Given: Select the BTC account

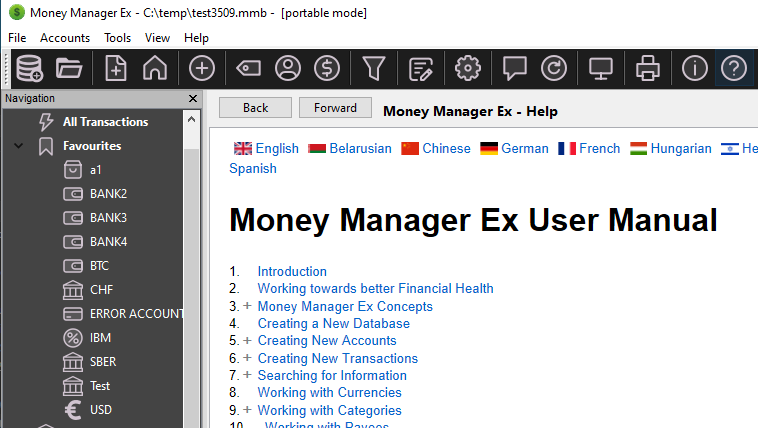Looking at the screenshot, I should [x=99, y=266].
